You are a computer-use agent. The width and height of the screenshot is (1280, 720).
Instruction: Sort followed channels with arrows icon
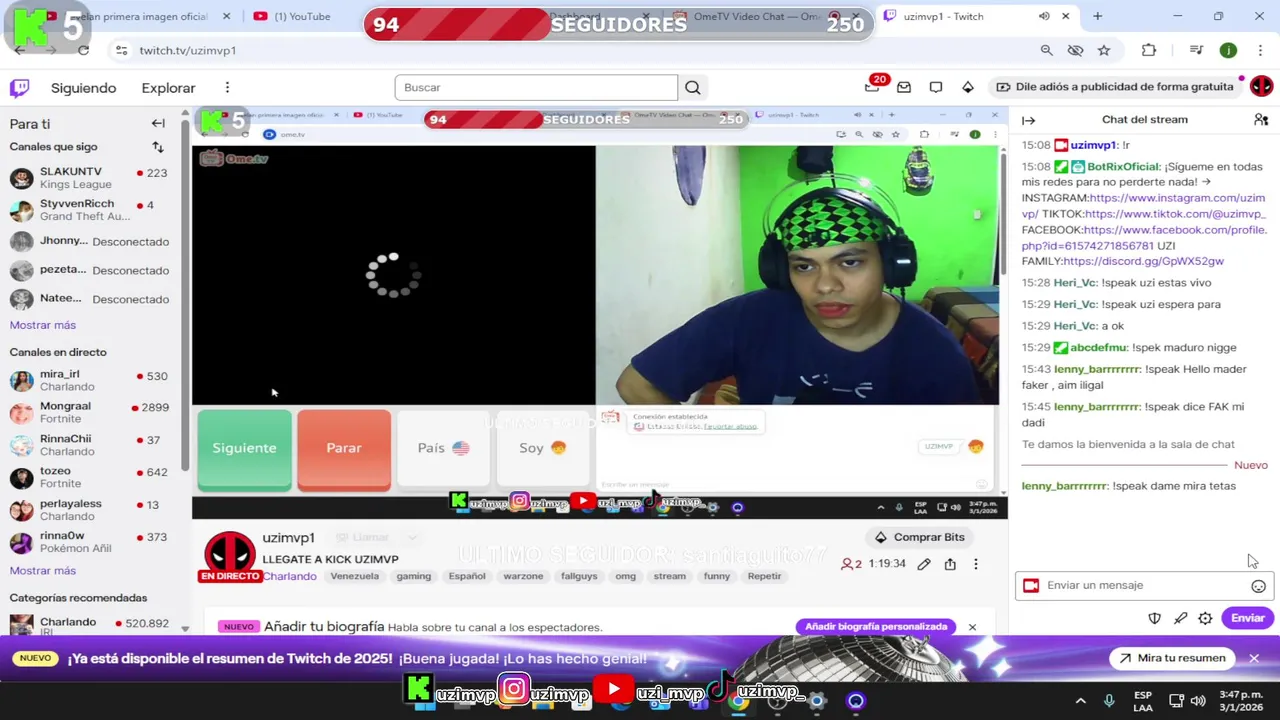pyautogui.click(x=158, y=147)
